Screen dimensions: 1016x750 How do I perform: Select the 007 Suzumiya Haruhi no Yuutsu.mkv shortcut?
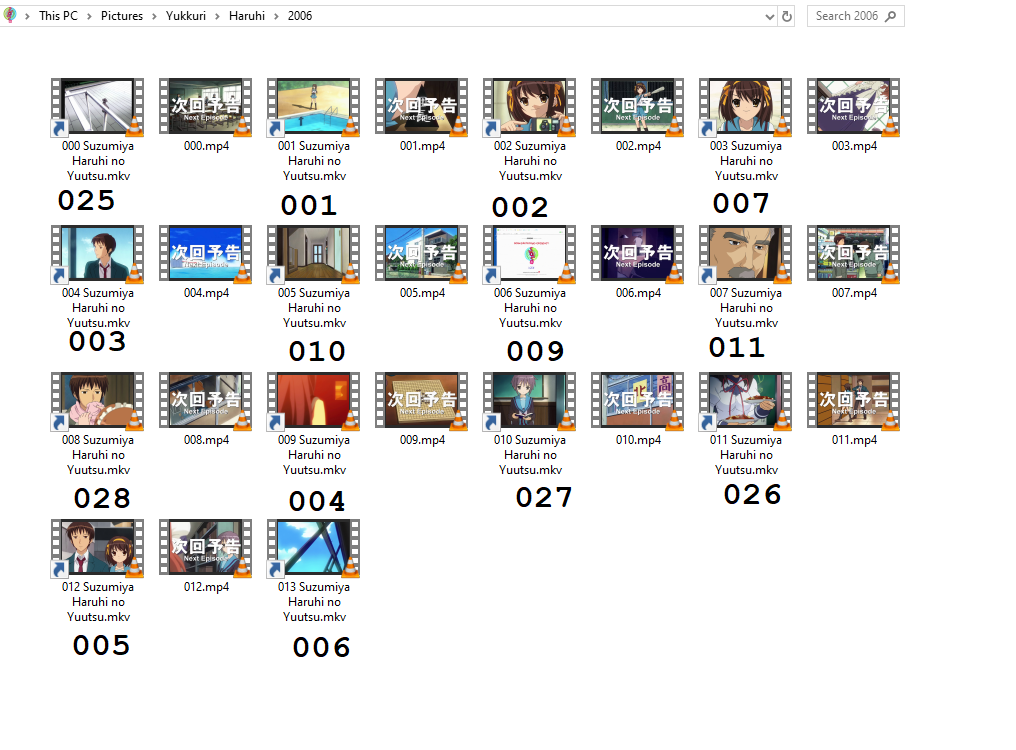click(x=746, y=254)
